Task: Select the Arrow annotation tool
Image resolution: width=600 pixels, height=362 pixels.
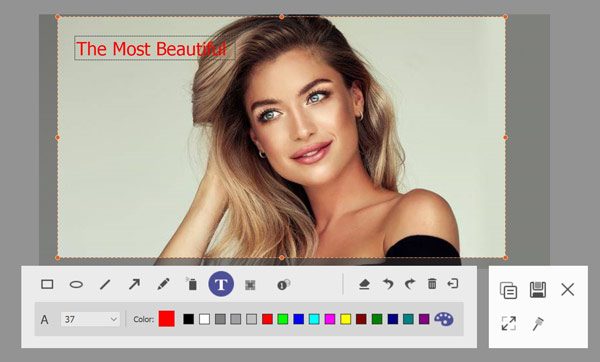Action: [134, 284]
